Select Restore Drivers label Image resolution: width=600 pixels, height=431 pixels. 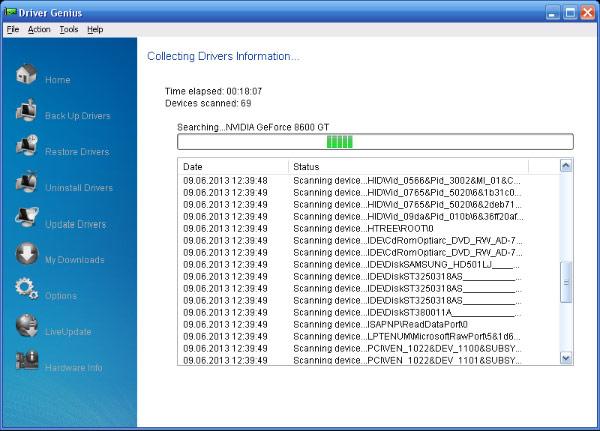[77, 152]
